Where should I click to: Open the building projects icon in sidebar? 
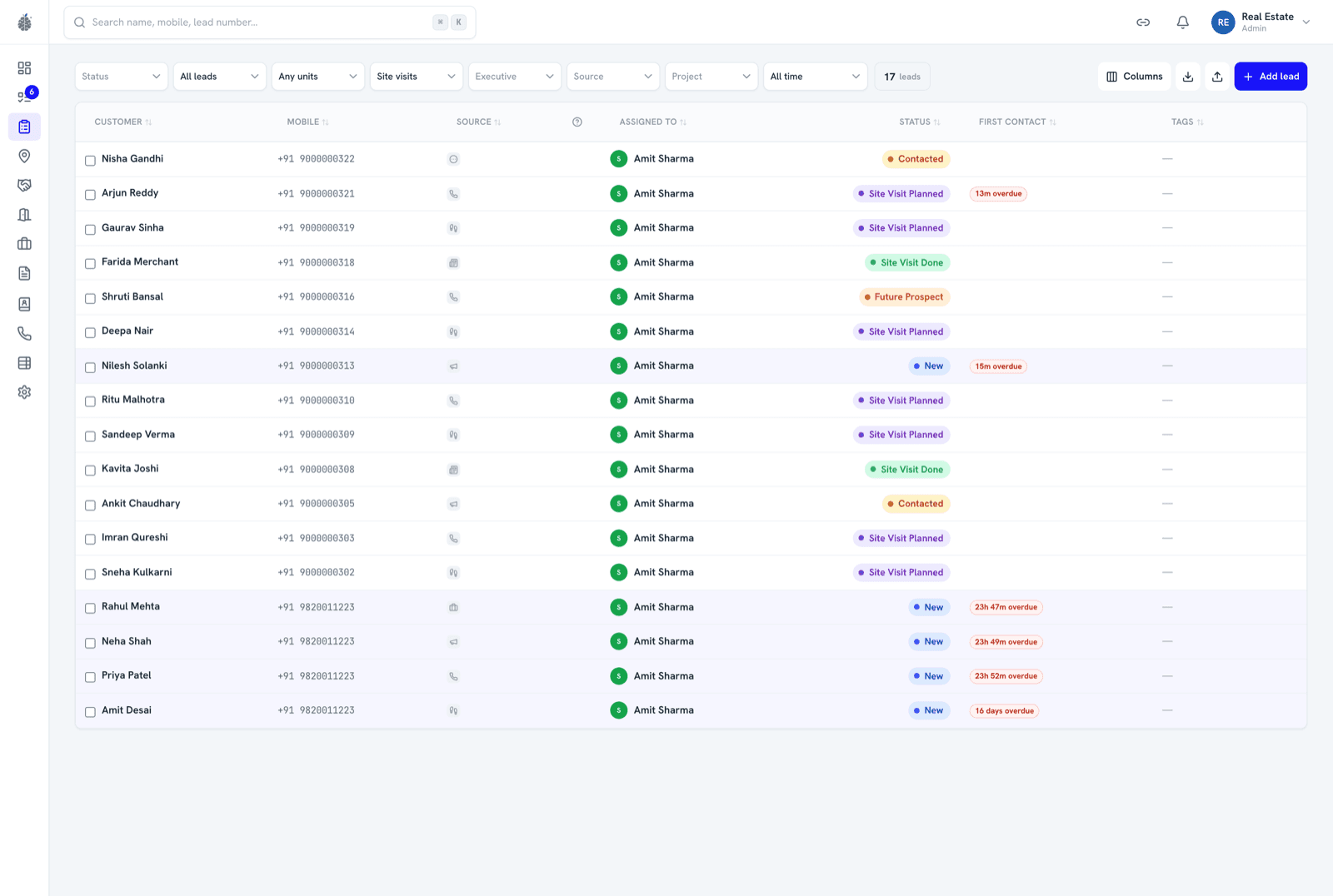[24, 215]
